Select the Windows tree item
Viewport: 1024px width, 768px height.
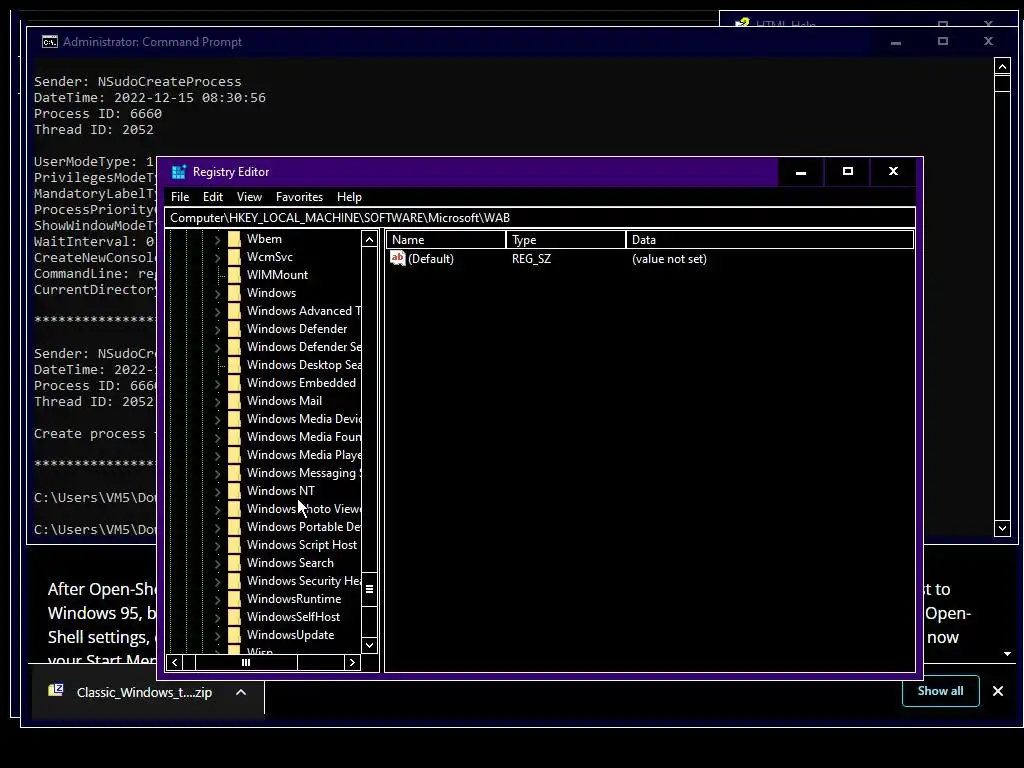click(x=271, y=293)
